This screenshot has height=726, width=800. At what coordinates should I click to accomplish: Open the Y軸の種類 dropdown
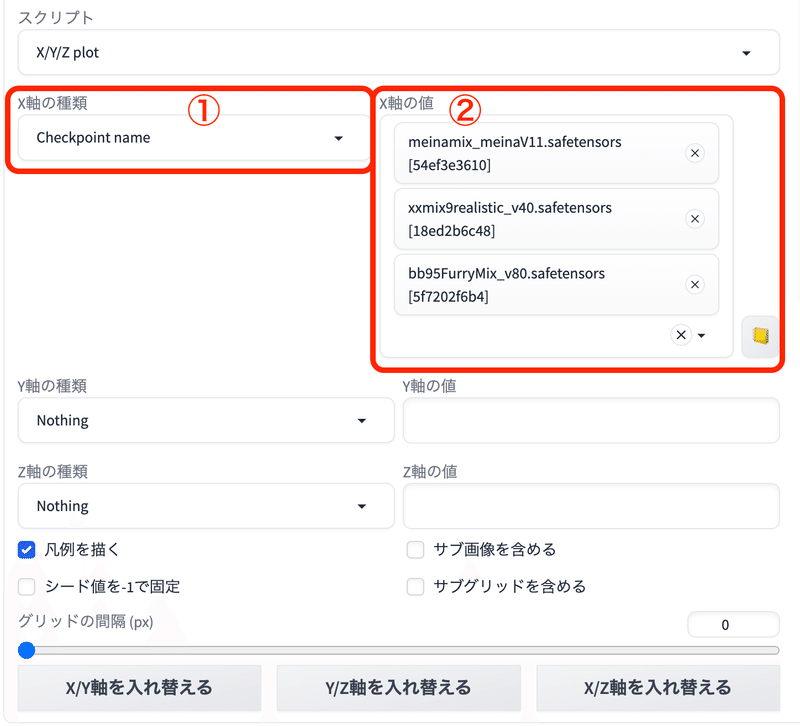[206, 420]
